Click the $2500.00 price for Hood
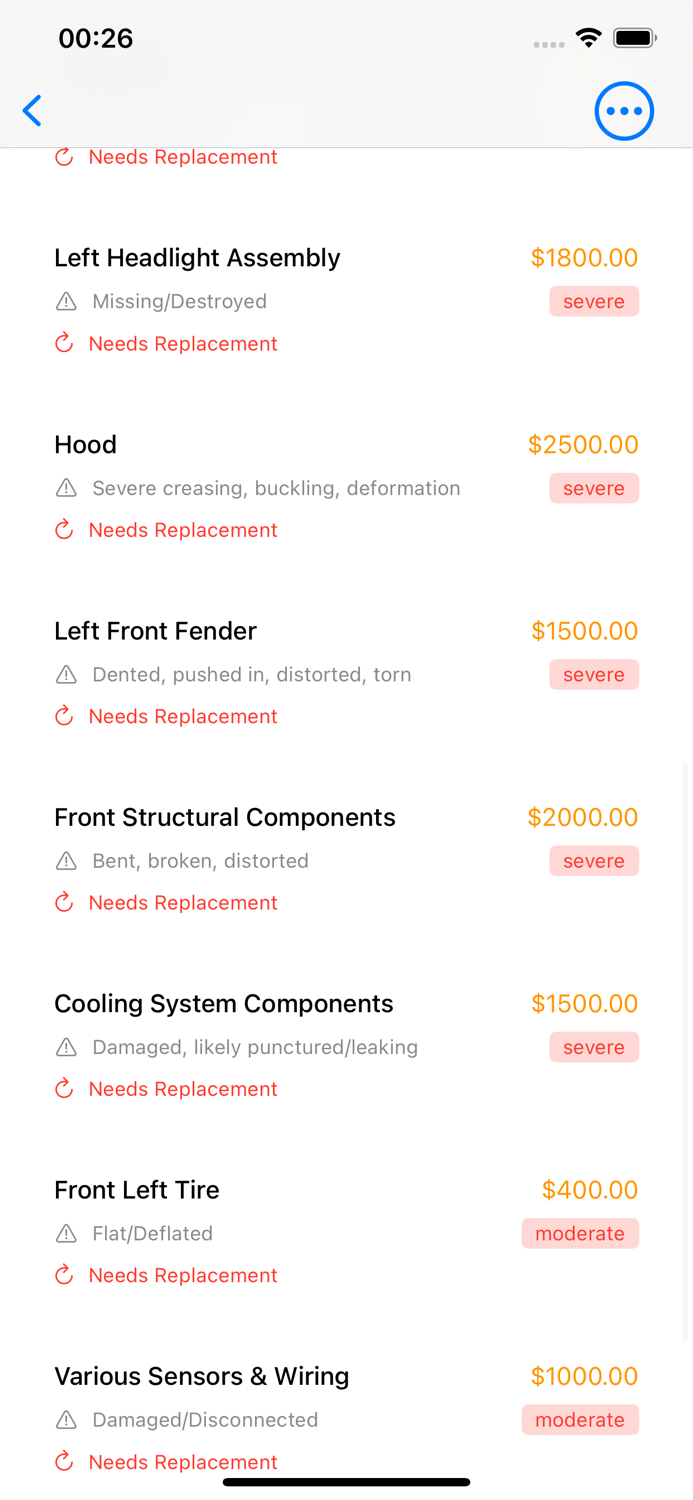The image size is (693, 1500). (583, 444)
